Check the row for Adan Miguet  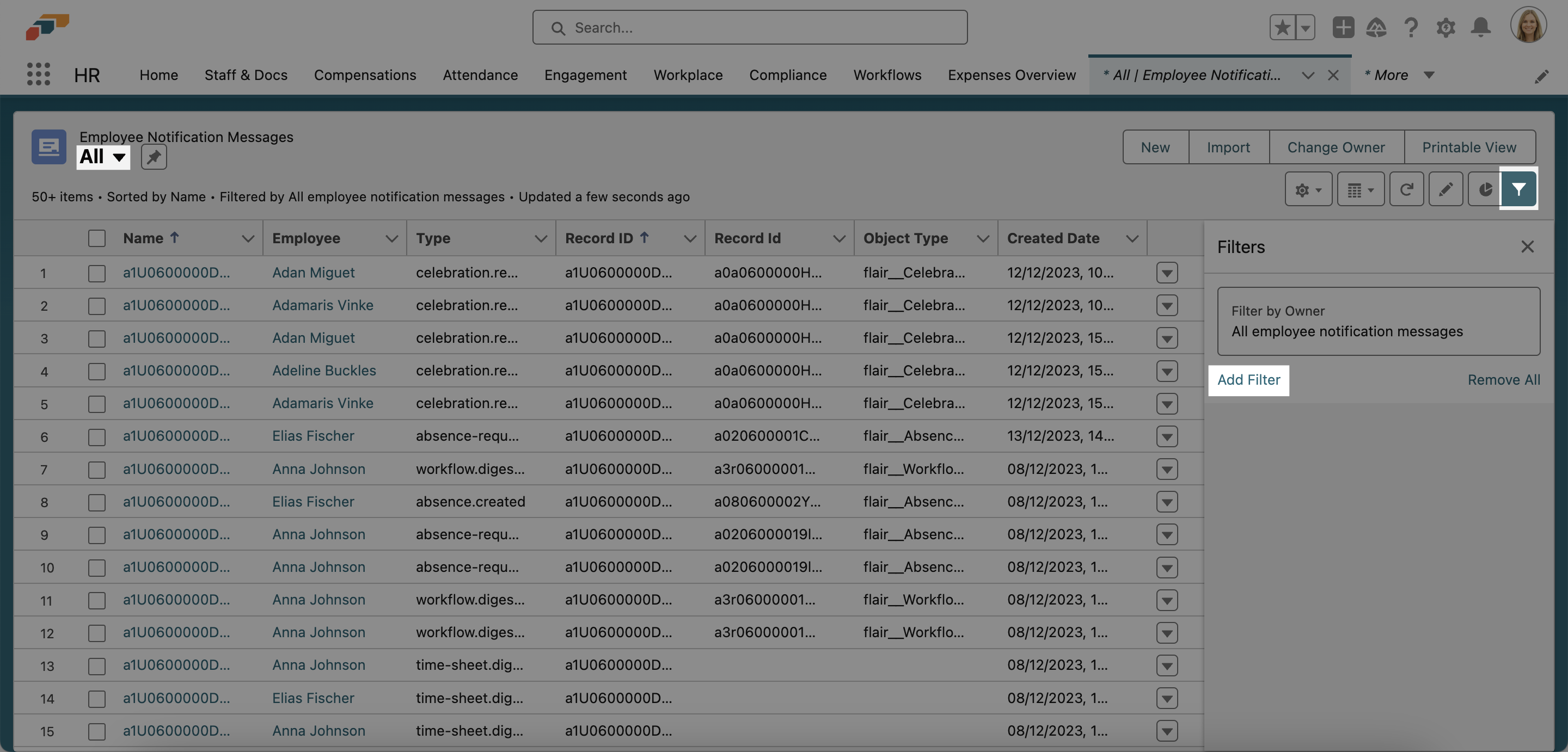point(97,273)
